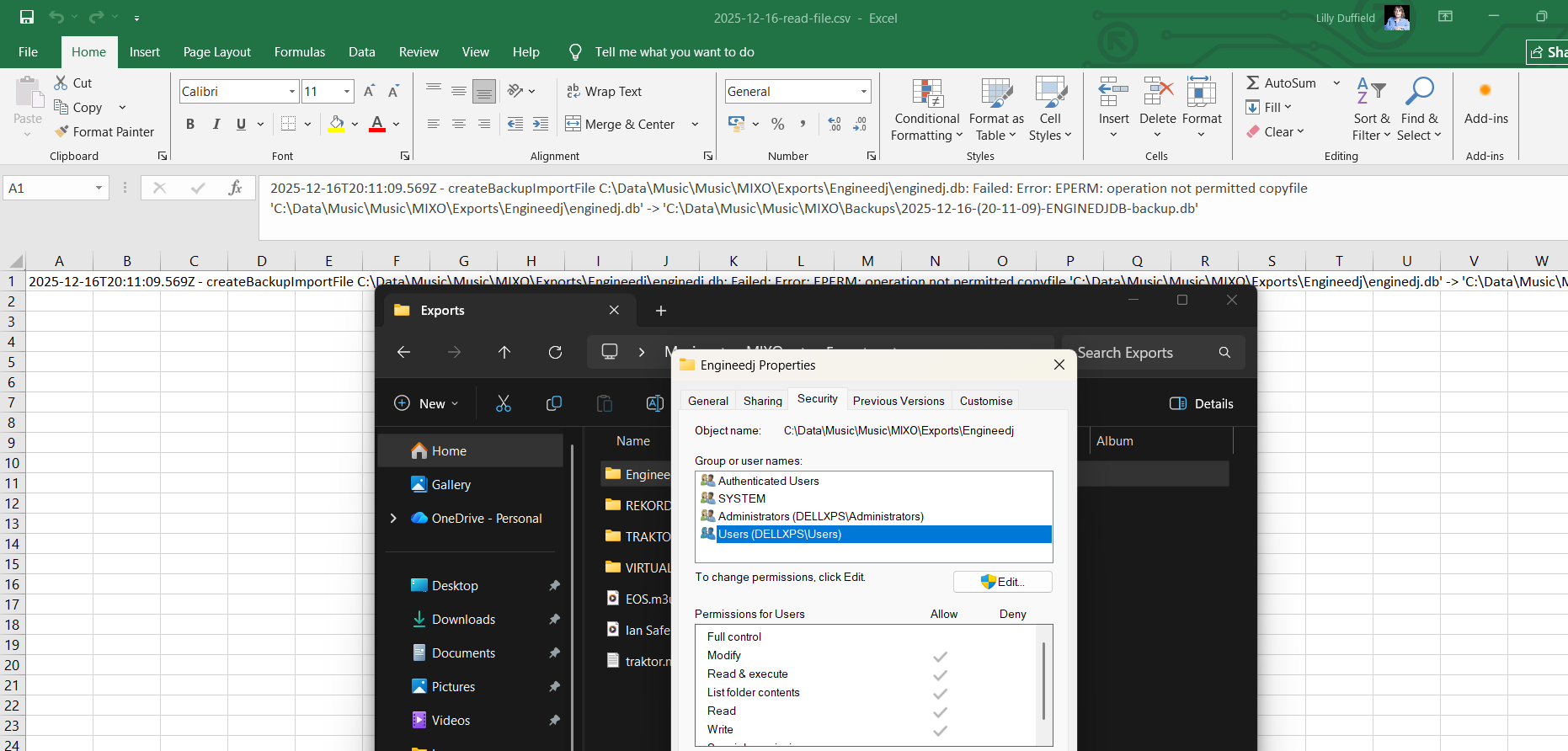Go up one folder level in Explorer
Image resolution: width=1568 pixels, height=751 pixels.
(x=504, y=352)
